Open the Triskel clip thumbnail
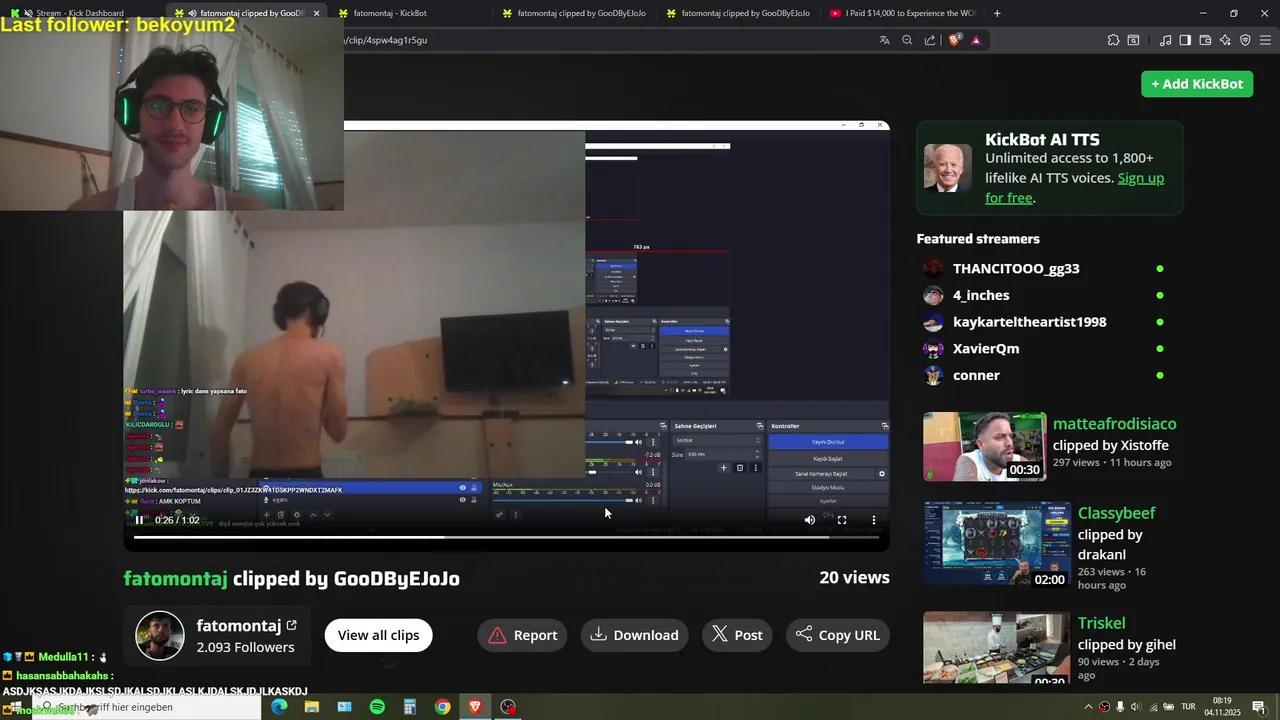Viewport: 1280px width, 720px height. click(997, 648)
